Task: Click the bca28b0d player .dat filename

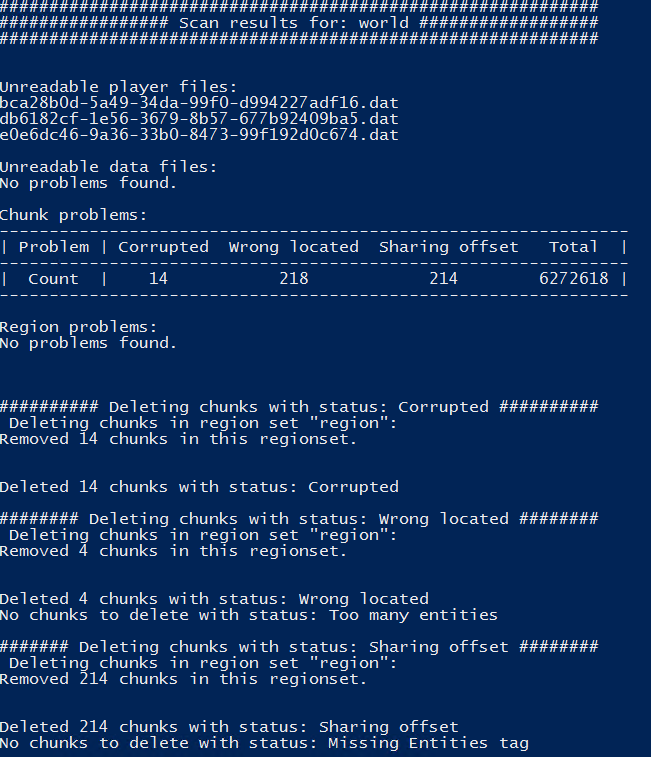Action: (x=199, y=103)
